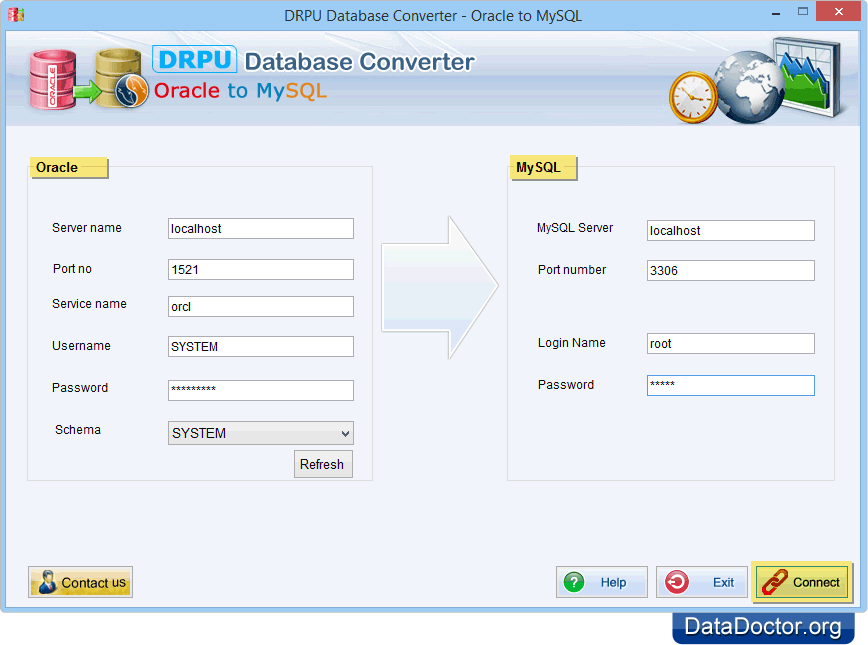Click the 'Service name' label
The width and height of the screenshot is (868, 645).
tap(89, 304)
